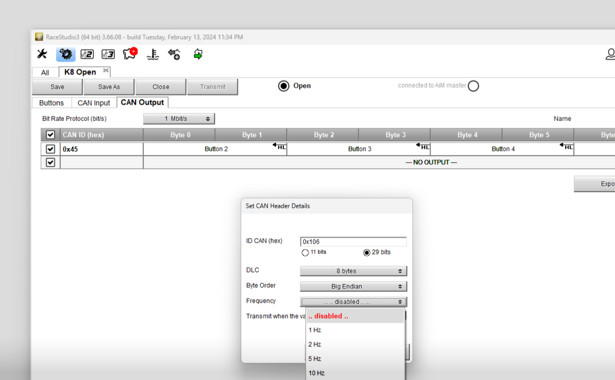Screen dimensions: 615x380
Task: Select connected to AiM master radio button
Action: (473, 86)
